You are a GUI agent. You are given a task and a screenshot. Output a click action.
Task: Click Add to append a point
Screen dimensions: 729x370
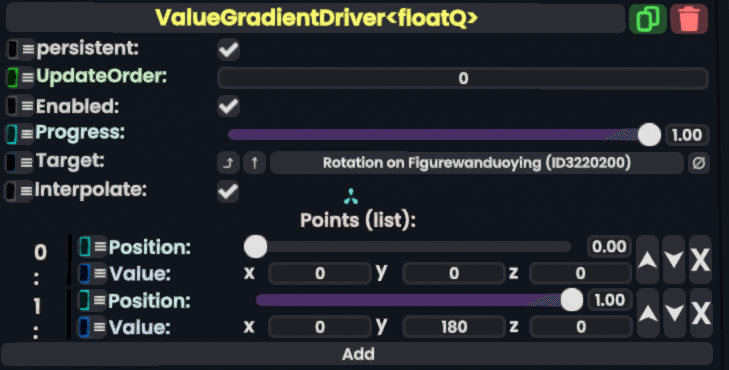point(357,354)
